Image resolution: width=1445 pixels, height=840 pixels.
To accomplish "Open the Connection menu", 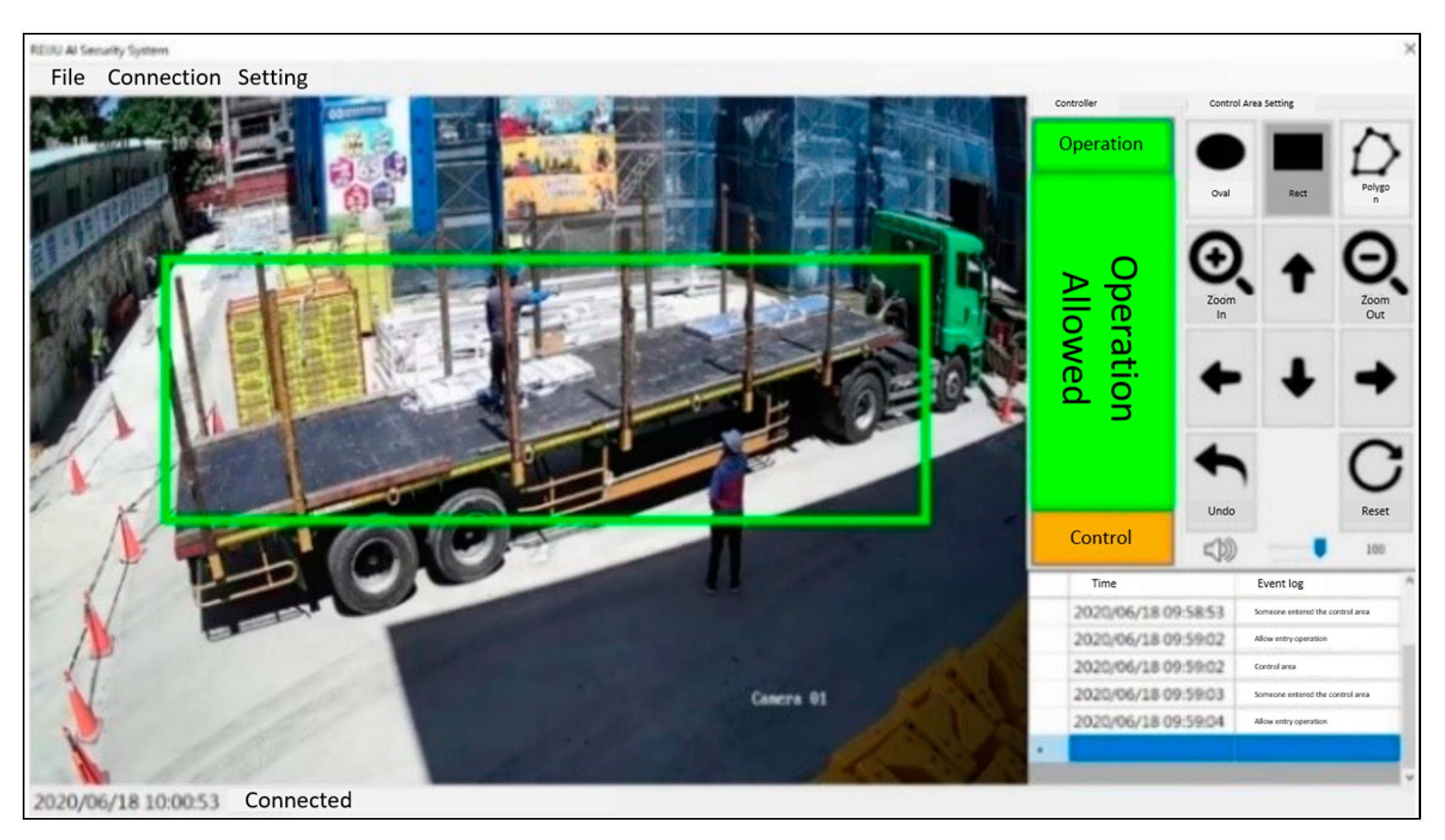I will tap(164, 78).
